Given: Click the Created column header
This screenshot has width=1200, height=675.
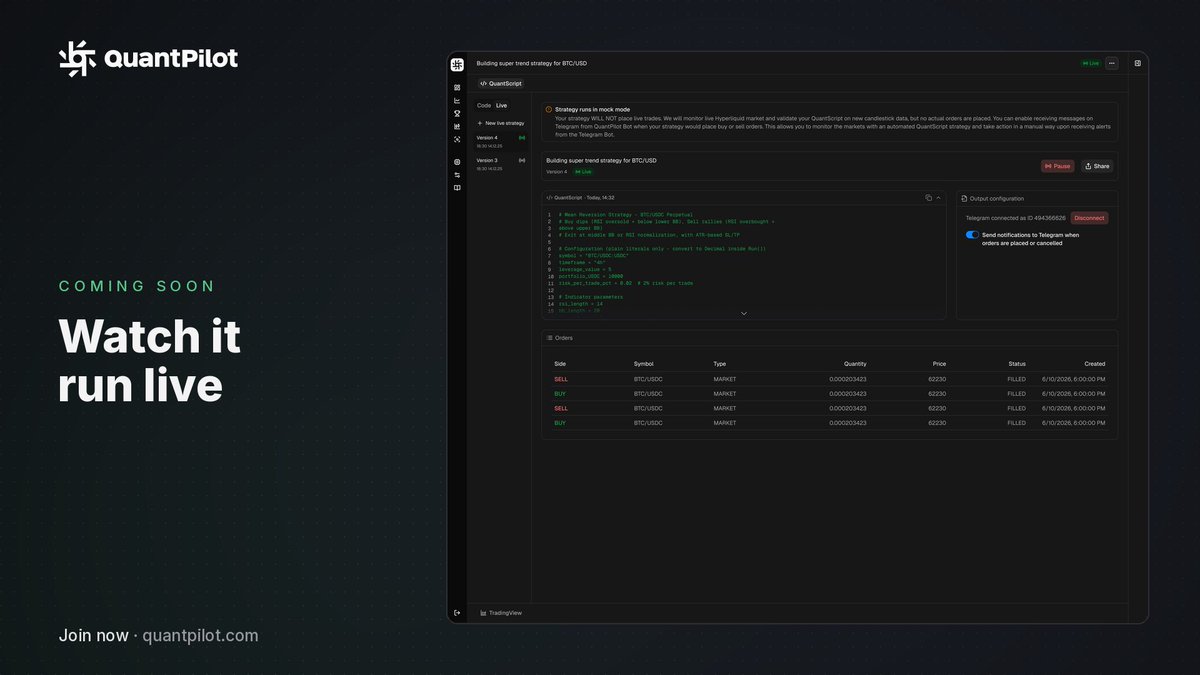Looking at the screenshot, I should pyautogui.click(x=1095, y=364).
